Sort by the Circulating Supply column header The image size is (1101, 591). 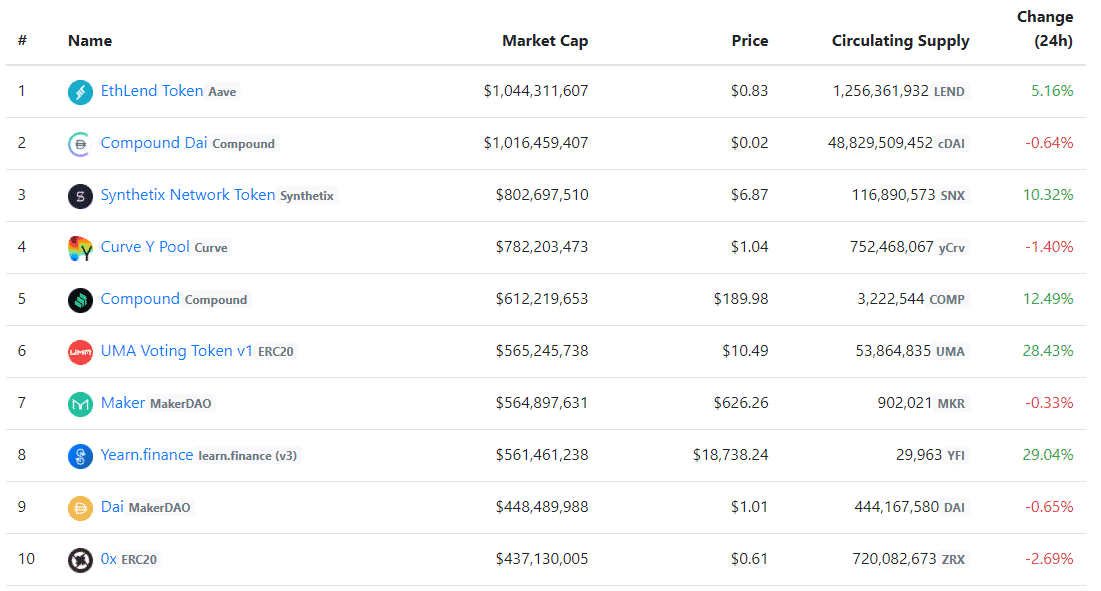900,41
